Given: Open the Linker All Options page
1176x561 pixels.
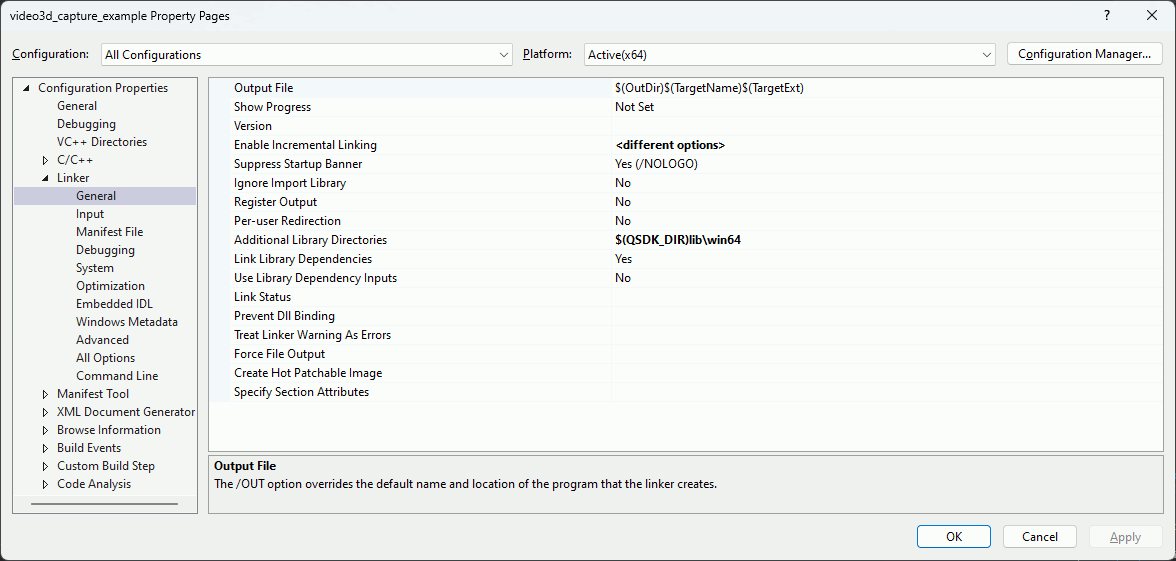Looking at the screenshot, I should tap(106, 358).
